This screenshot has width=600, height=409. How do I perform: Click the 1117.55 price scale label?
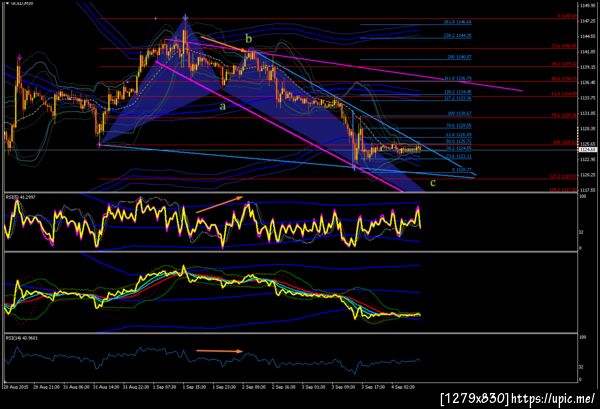click(587, 190)
